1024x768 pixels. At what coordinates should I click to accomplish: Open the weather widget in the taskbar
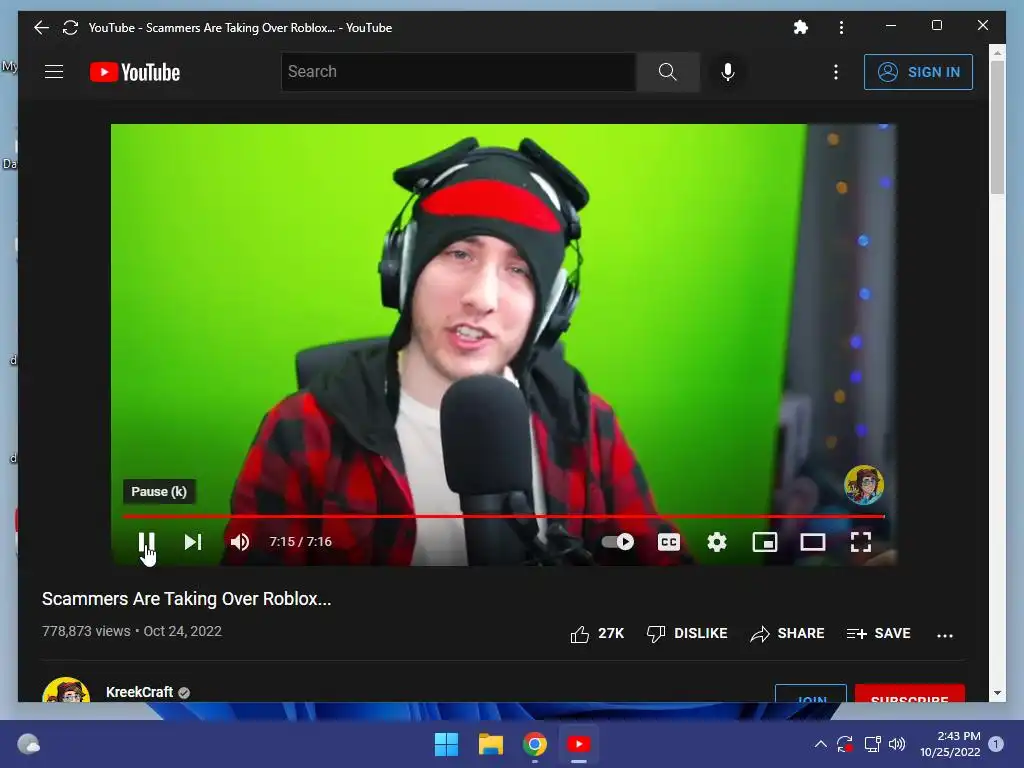[x=28, y=744]
